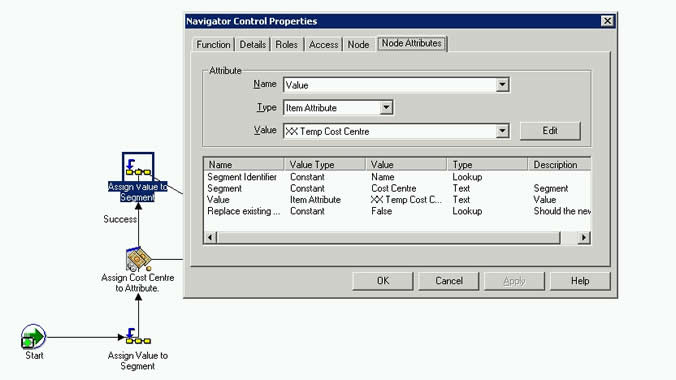This screenshot has height=380, width=676.
Task: Select the Value row in attribute table
Action: pos(397,200)
